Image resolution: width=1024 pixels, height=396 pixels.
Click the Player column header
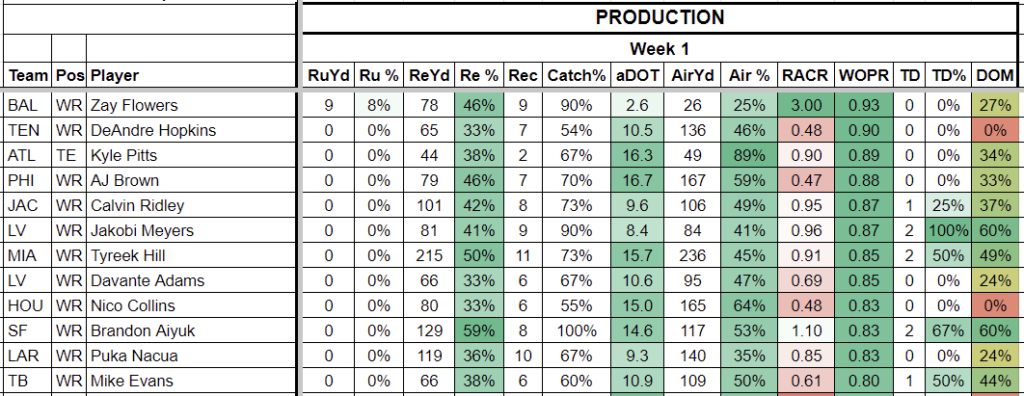pos(191,76)
